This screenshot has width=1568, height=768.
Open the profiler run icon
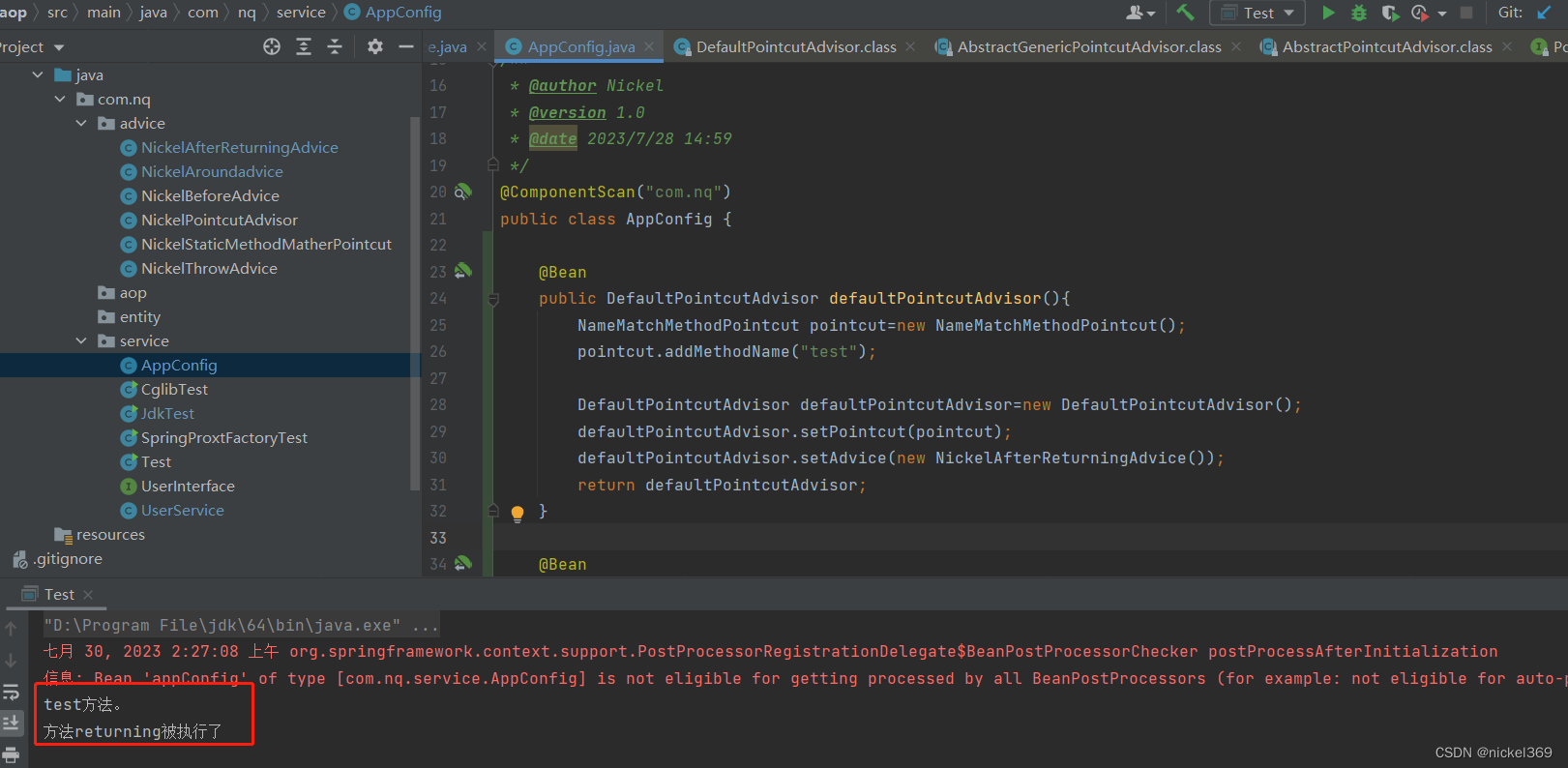click(1419, 13)
